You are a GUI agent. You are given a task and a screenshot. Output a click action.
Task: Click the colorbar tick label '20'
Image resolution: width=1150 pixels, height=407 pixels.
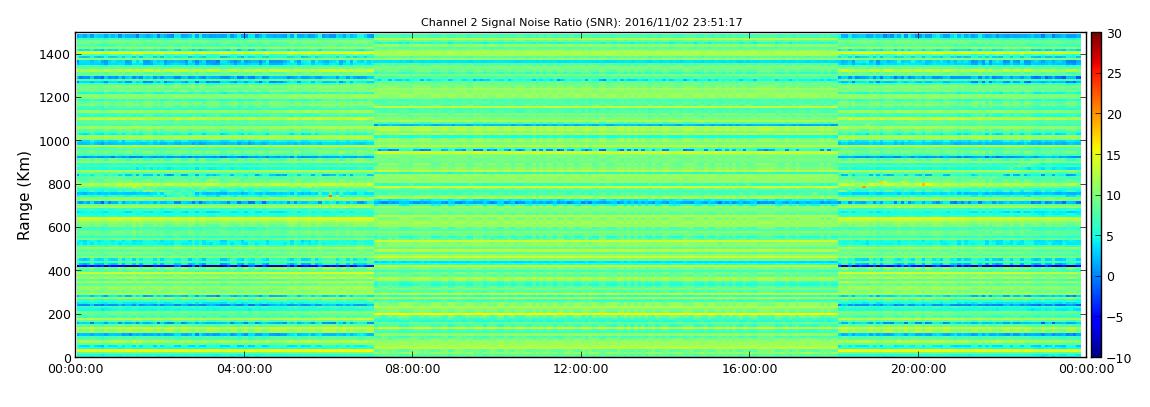(x=1114, y=114)
